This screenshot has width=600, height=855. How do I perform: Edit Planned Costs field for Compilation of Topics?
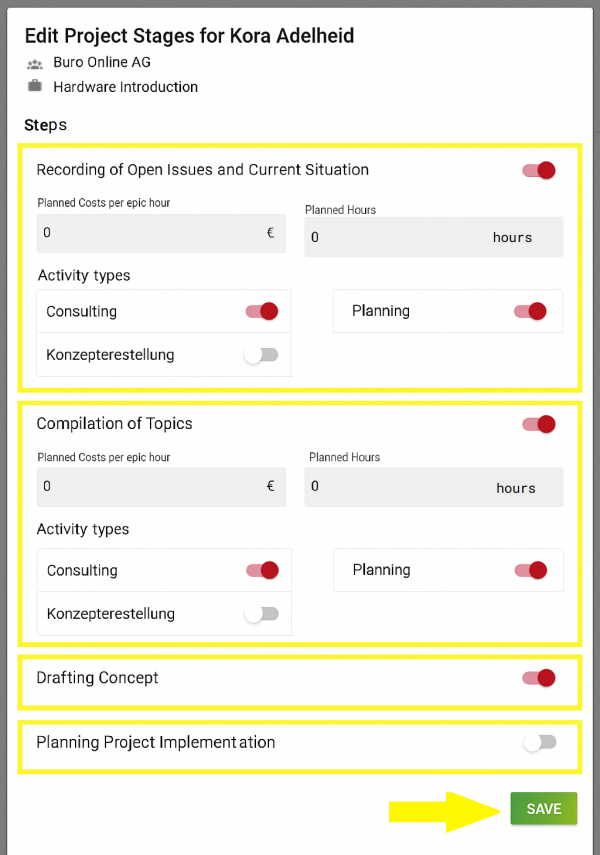tap(150, 487)
